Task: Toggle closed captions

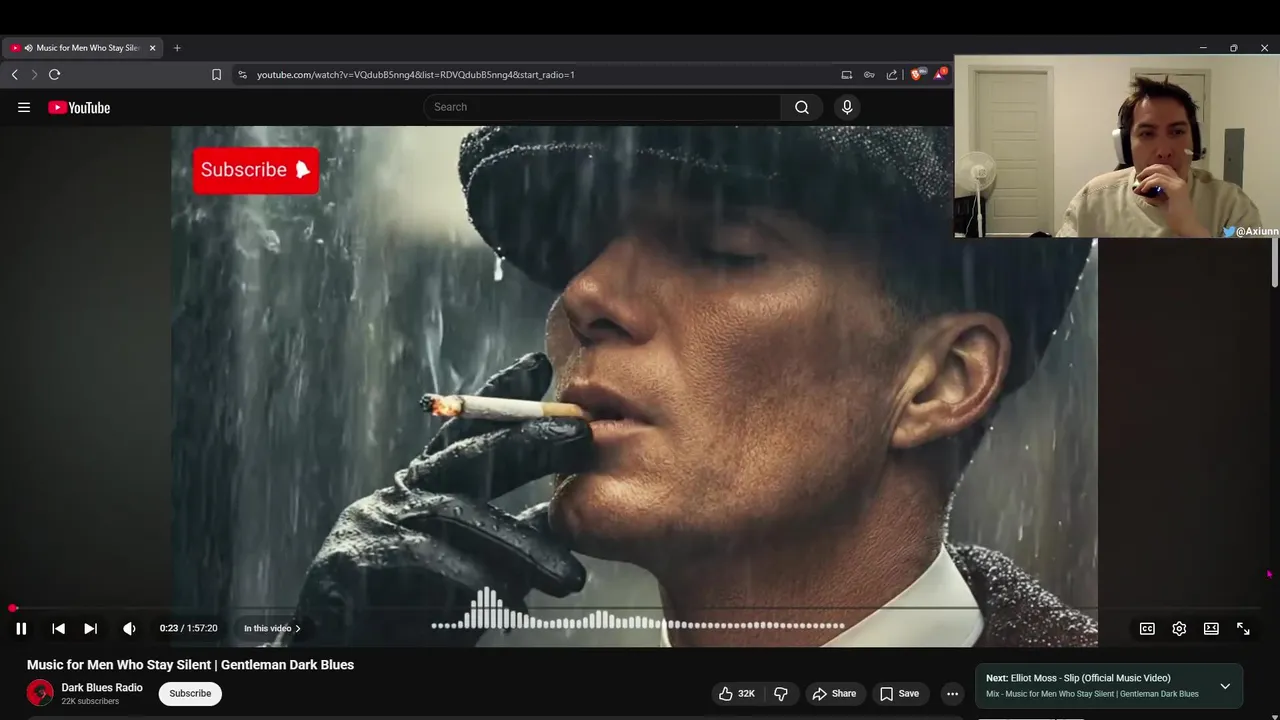Action: pyautogui.click(x=1147, y=628)
